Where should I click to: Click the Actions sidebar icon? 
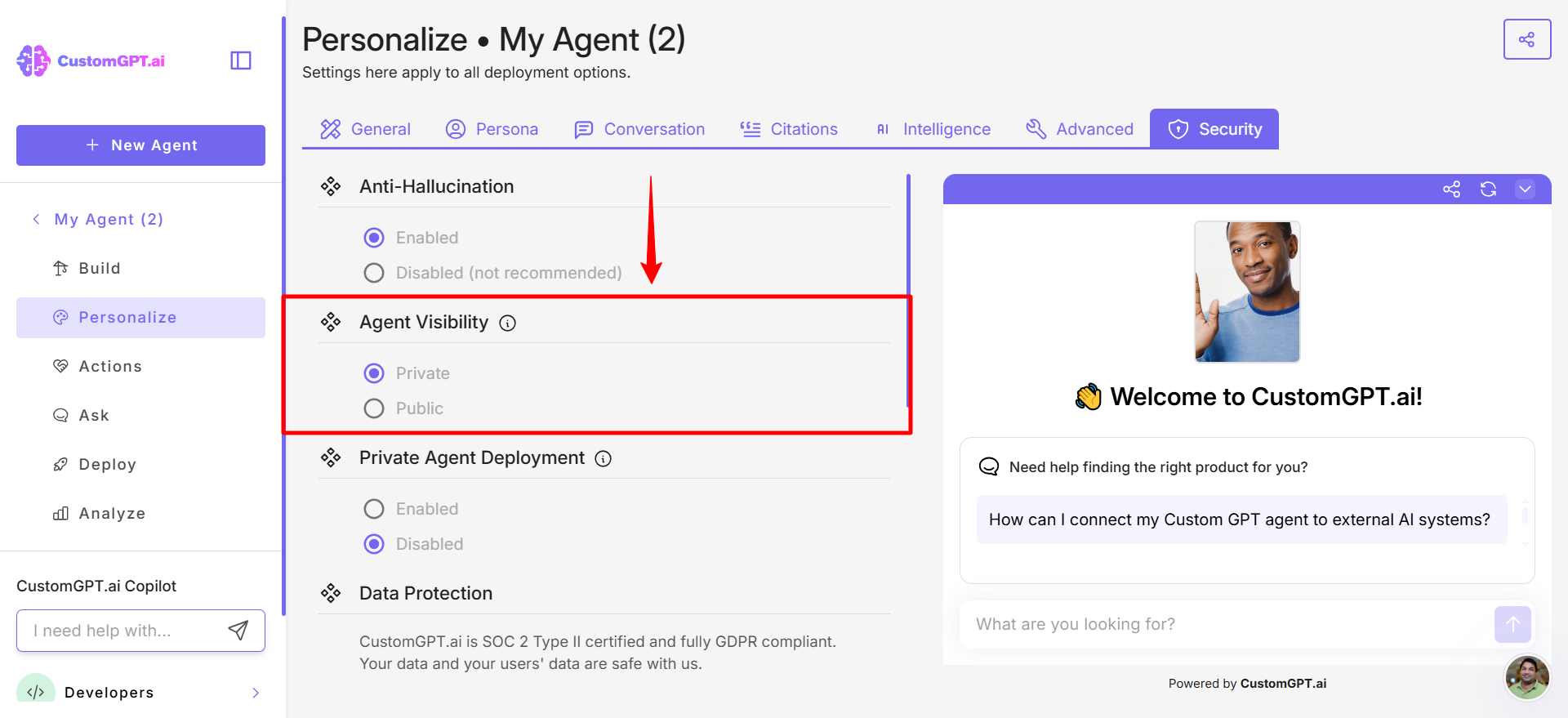coord(60,367)
